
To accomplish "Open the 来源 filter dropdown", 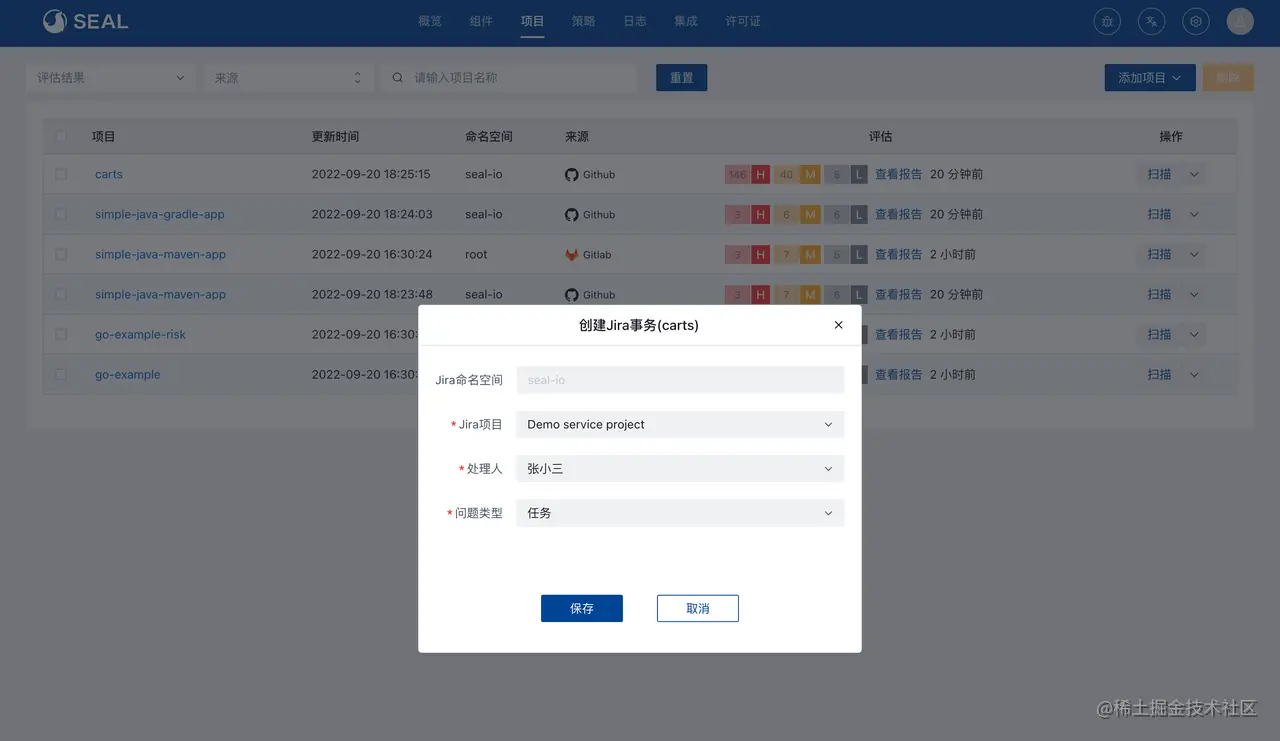I will point(288,78).
